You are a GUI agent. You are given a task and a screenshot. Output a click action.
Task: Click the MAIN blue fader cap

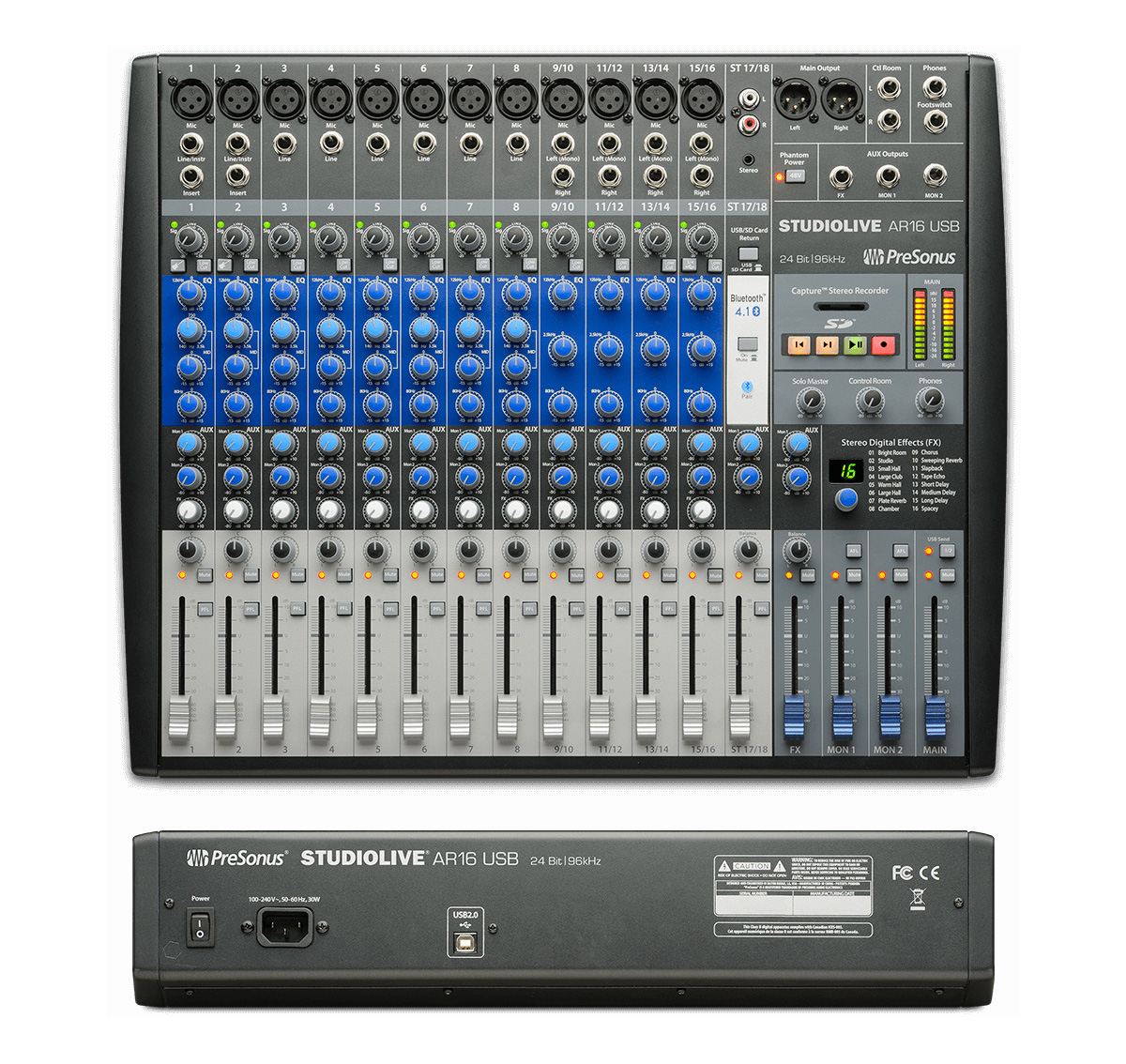(935, 718)
